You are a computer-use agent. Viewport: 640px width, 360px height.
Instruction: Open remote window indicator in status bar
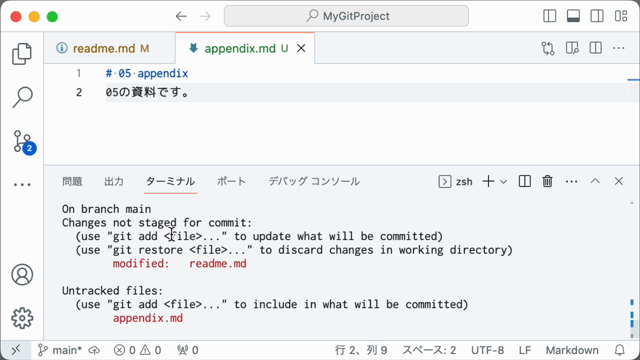pyautogui.click(x=16, y=350)
